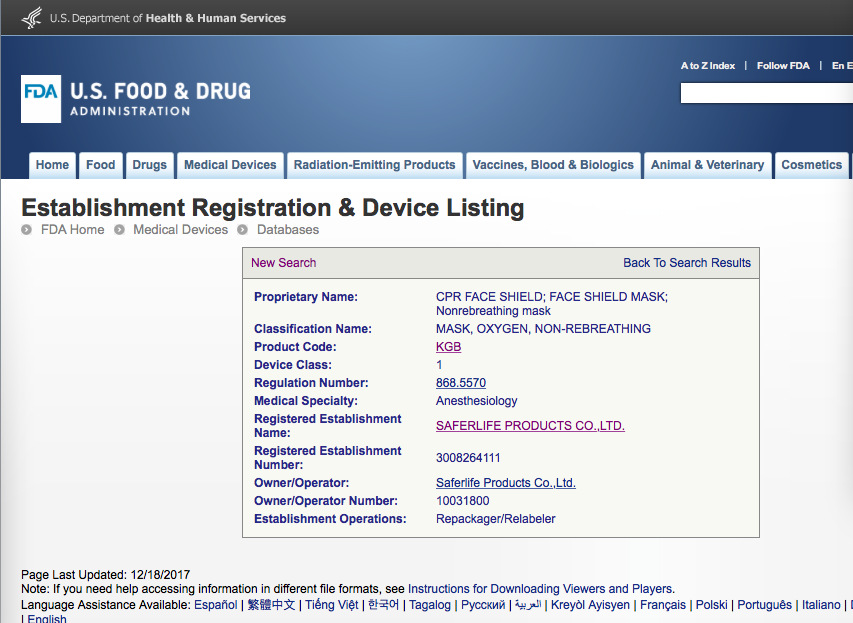Click the HHS eagle logo icon
Image resolution: width=853 pixels, height=623 pixels.
(32, 17)
